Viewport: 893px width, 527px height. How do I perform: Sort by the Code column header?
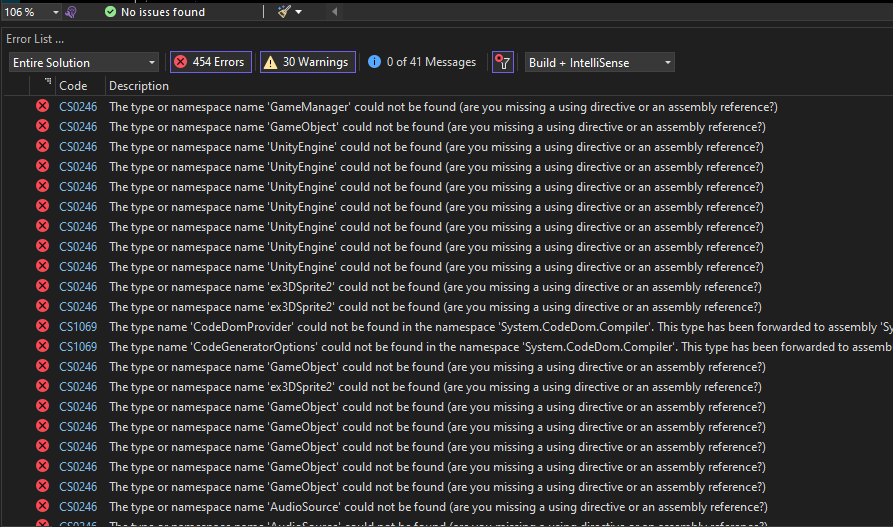tap(73, 86)
